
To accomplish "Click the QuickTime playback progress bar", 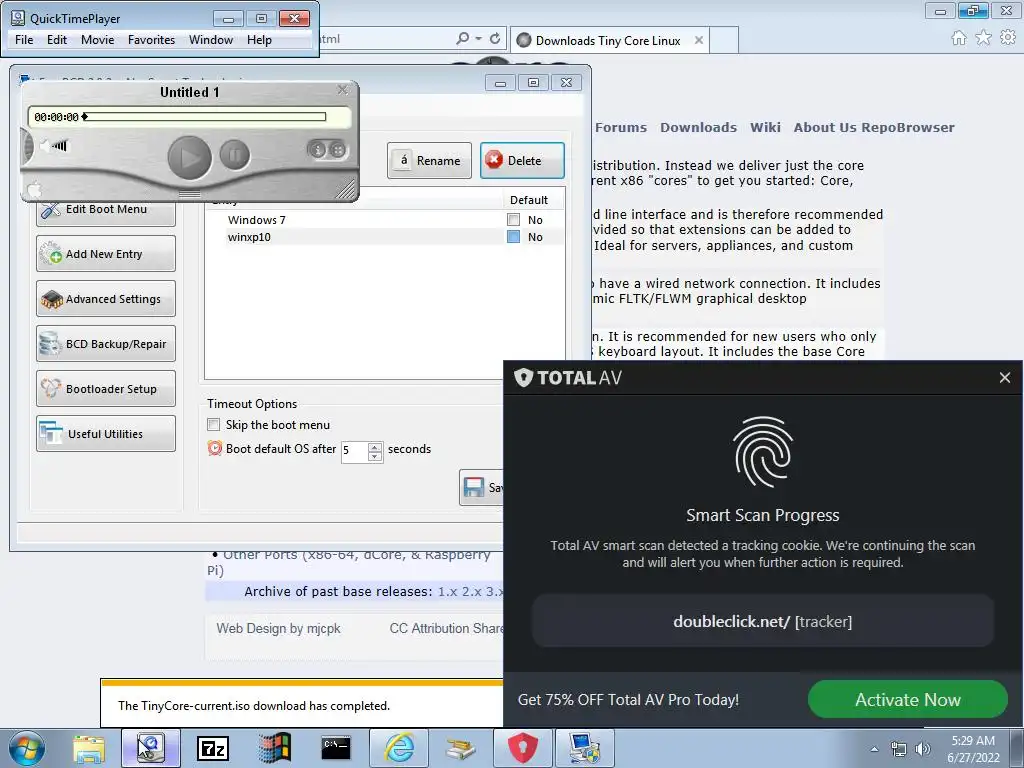I will click(204, 117).
